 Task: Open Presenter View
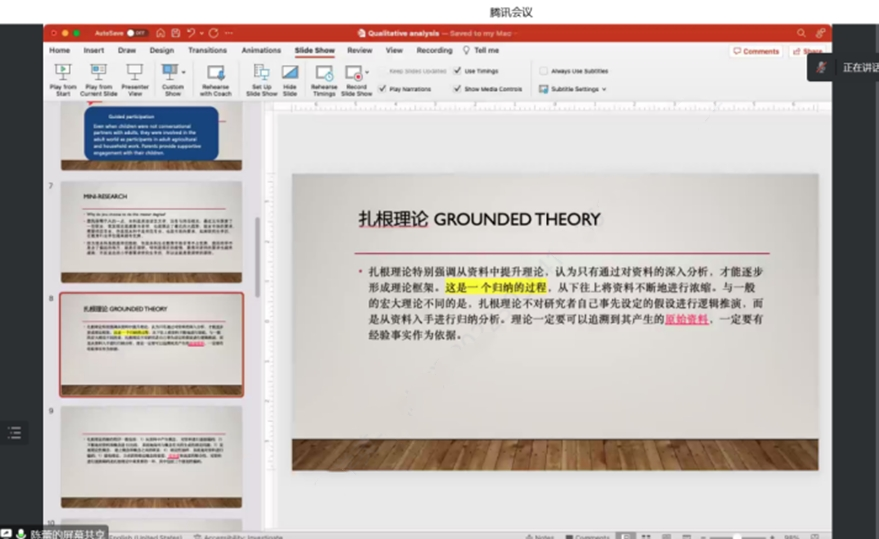coord(134,73)
